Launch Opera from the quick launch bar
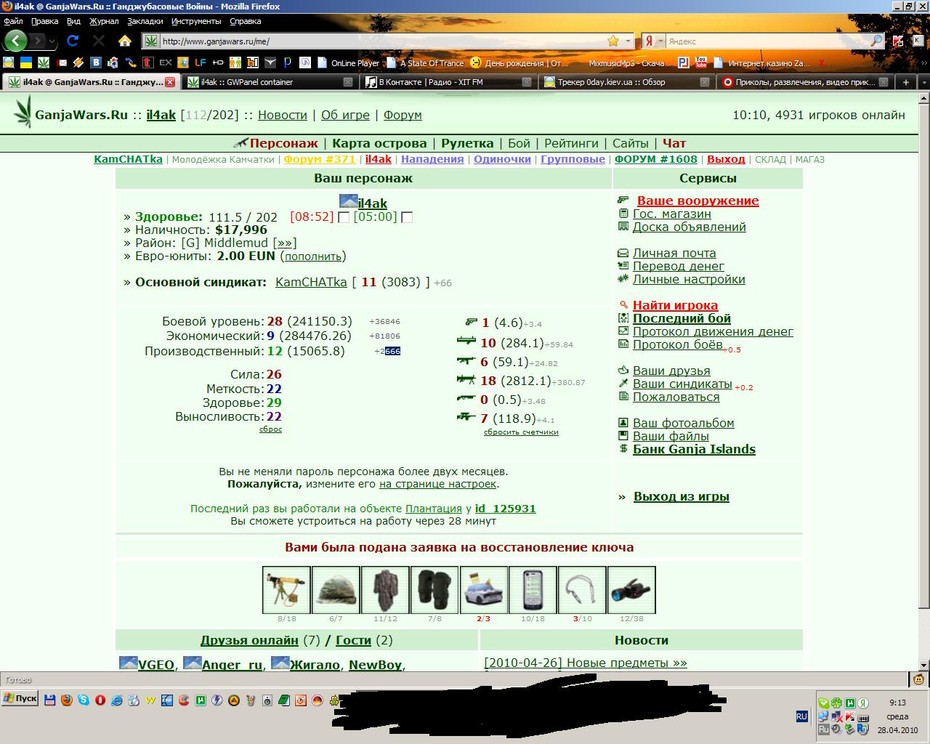Screen dimensions: 930x744 pos(100,700)
